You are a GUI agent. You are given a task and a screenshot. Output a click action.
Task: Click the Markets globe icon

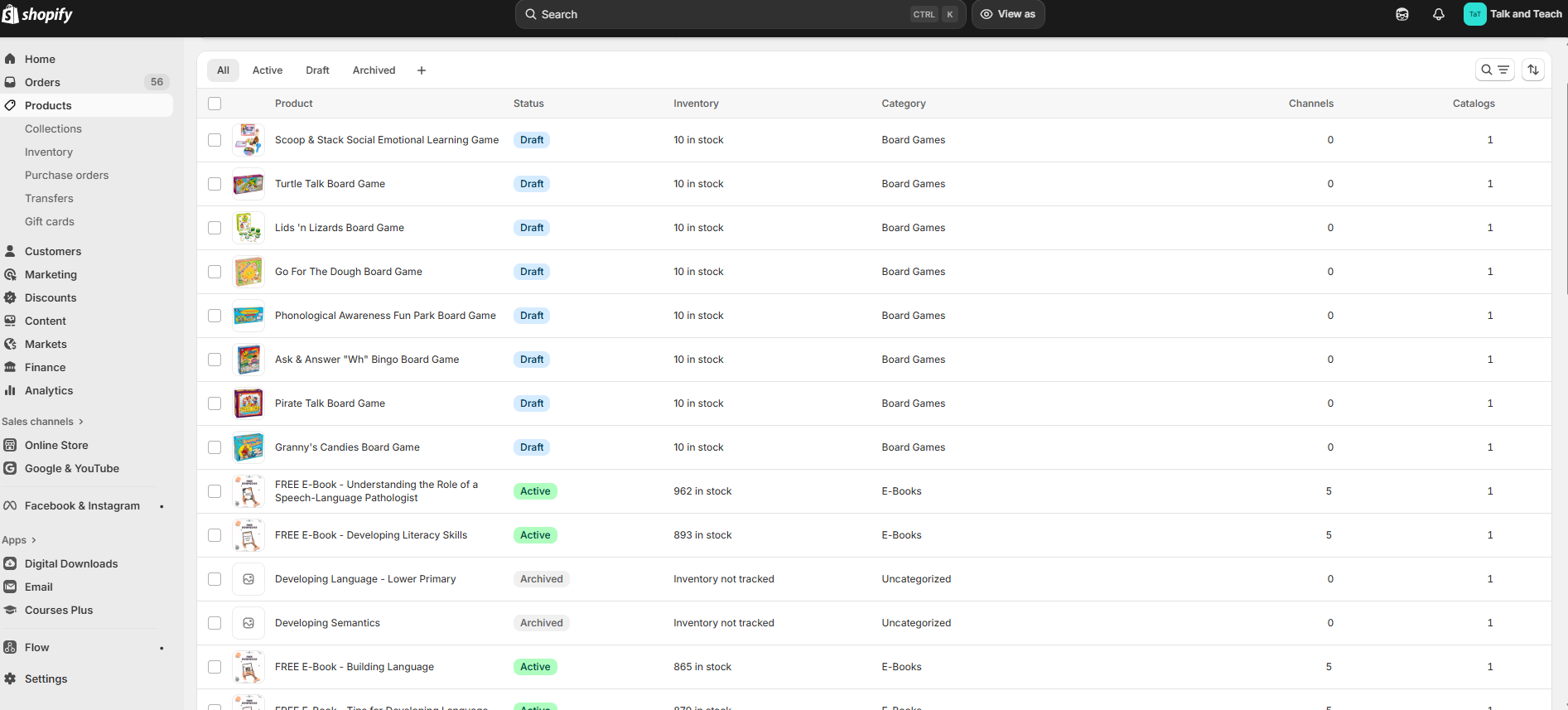[x=10, y=344]
